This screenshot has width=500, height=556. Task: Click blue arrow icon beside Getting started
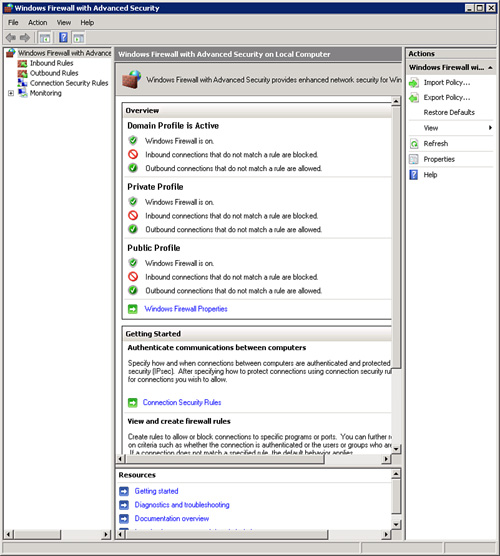tap(124, 491)
